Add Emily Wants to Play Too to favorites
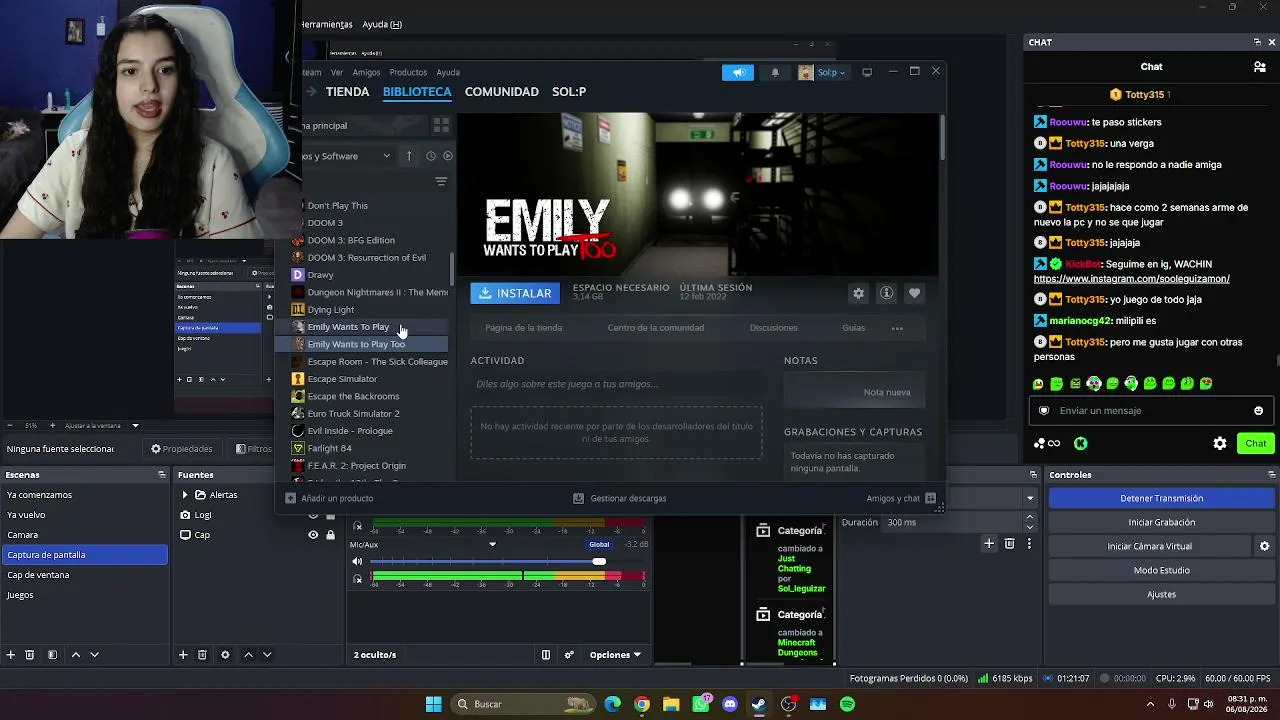 [914, 293]
